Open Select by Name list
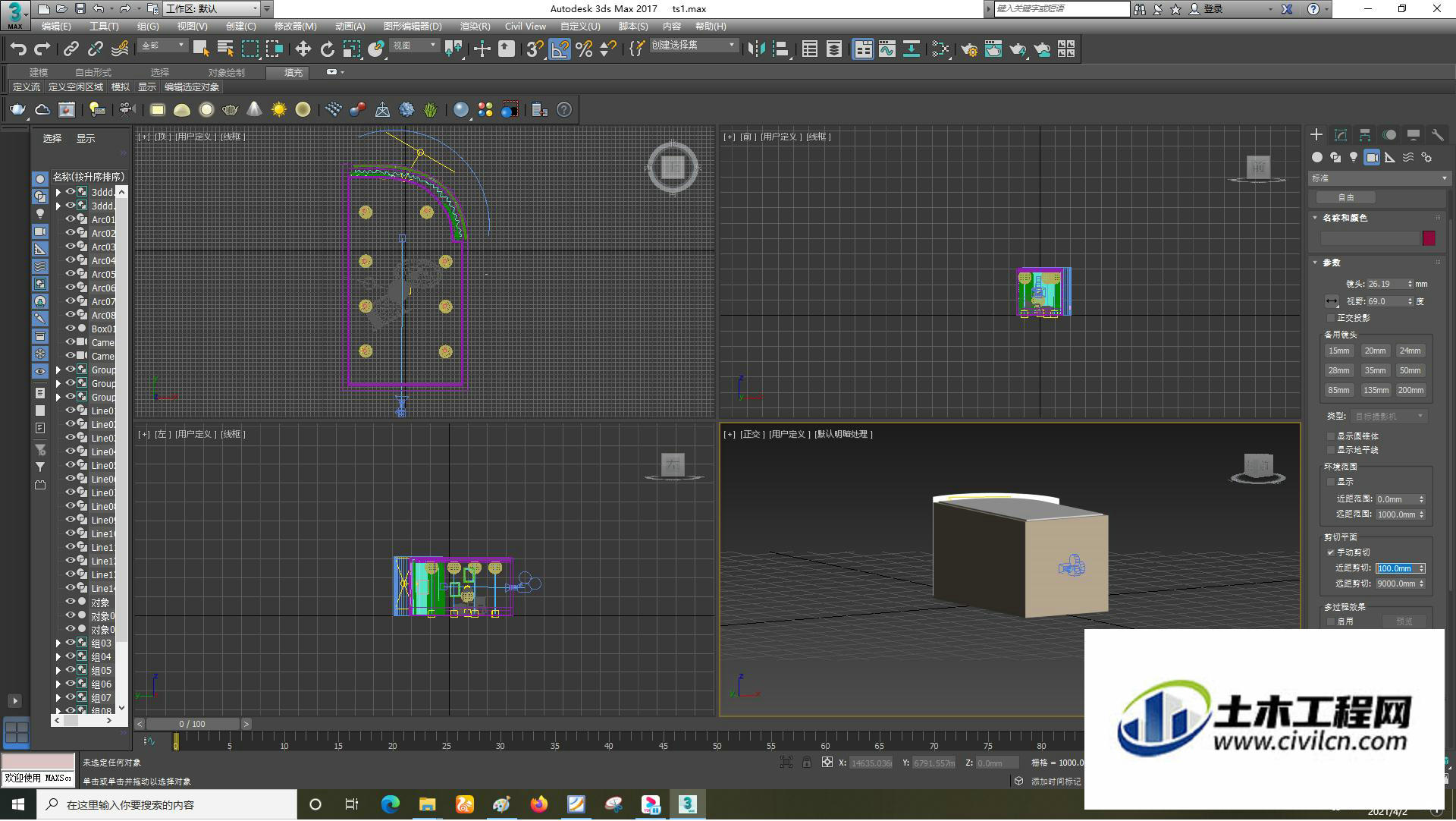1456x821 pixels. pyautogui.click(x=225, y=49)
